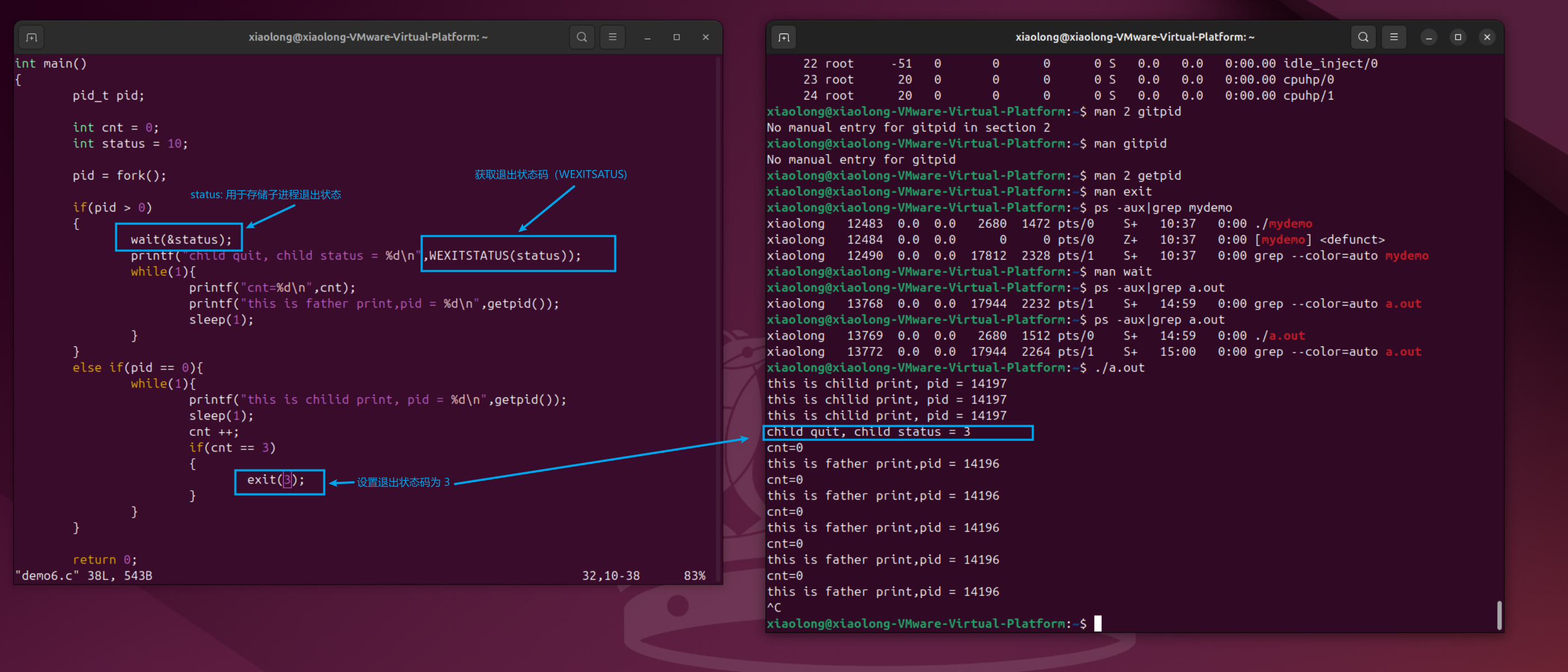
Task: Click the 'cnt ++;' line
Action: point(214,431)
